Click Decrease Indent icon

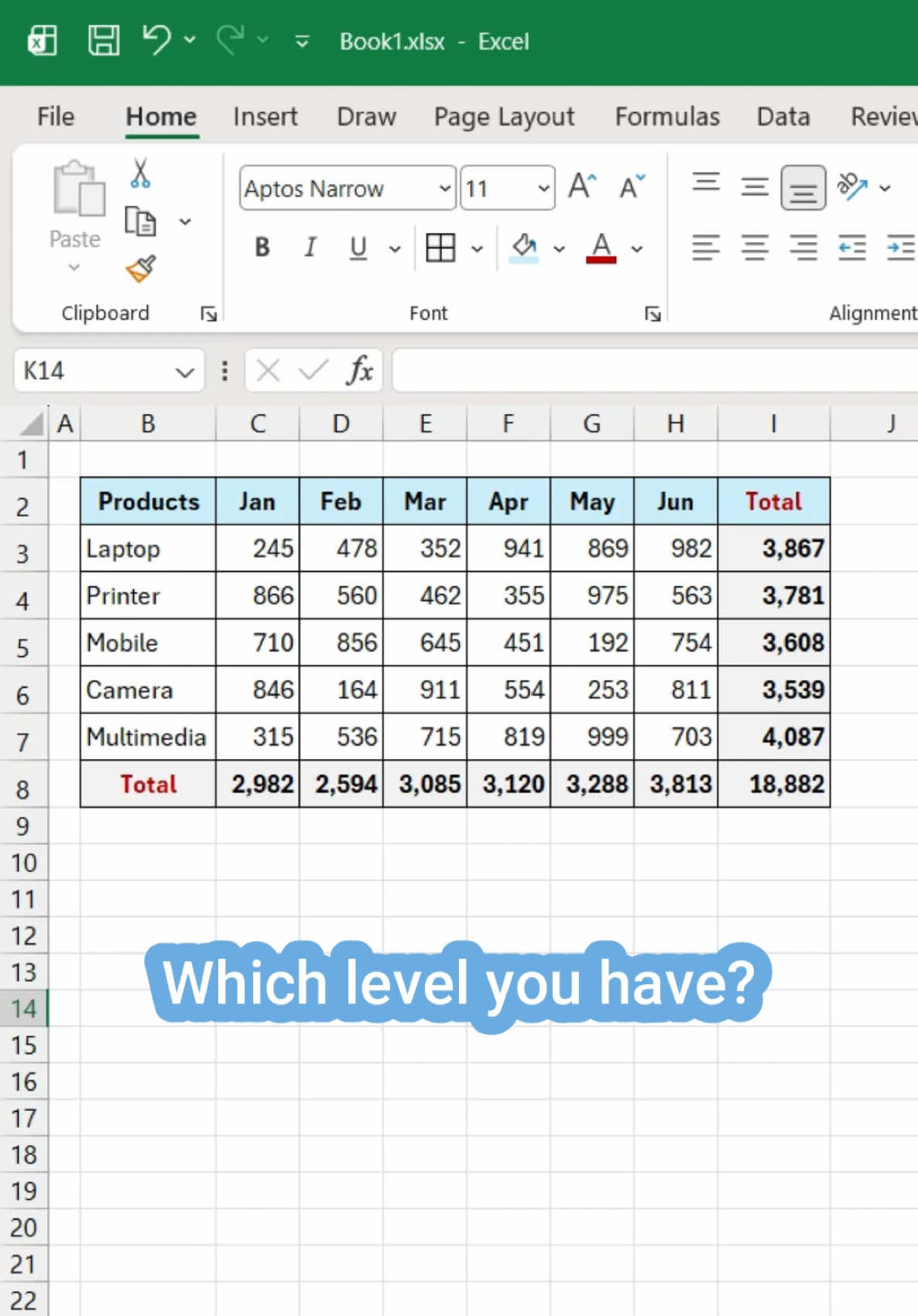point(852,248)
